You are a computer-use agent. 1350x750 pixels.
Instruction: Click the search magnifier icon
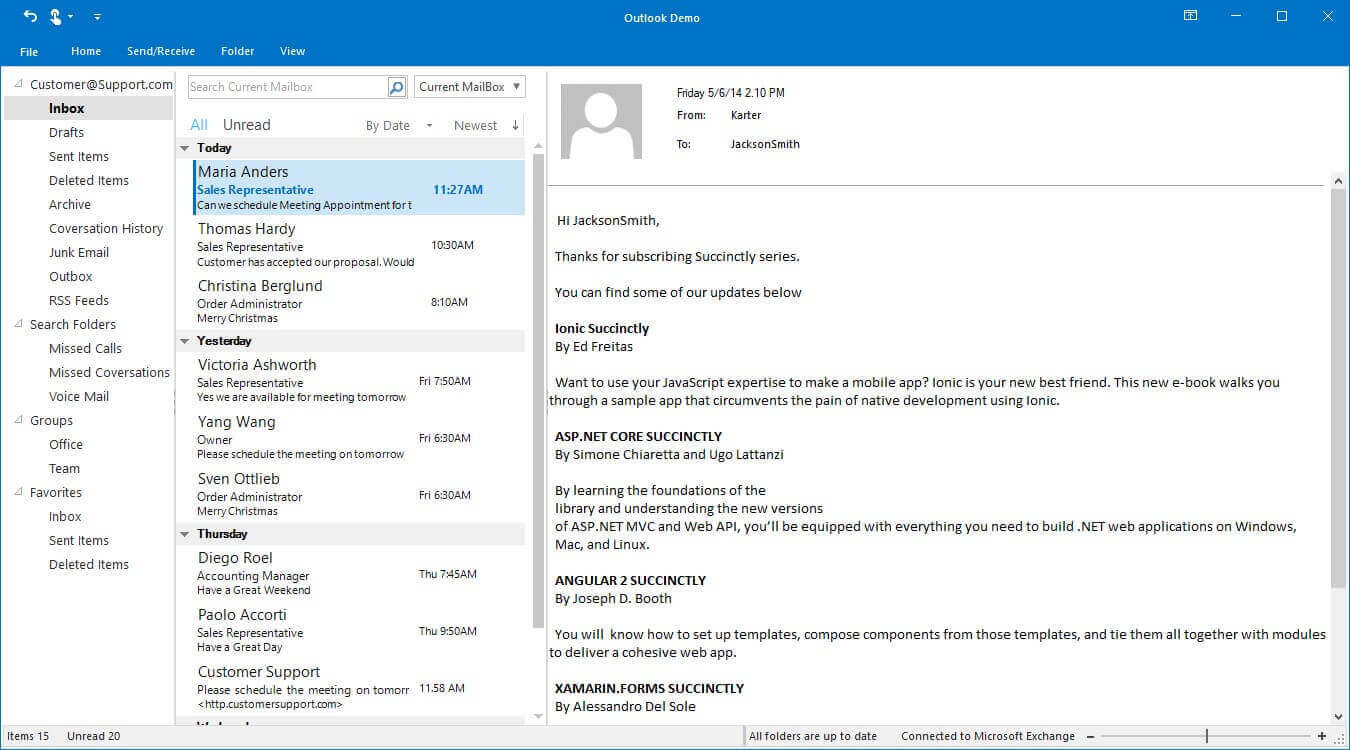(397, 87)
